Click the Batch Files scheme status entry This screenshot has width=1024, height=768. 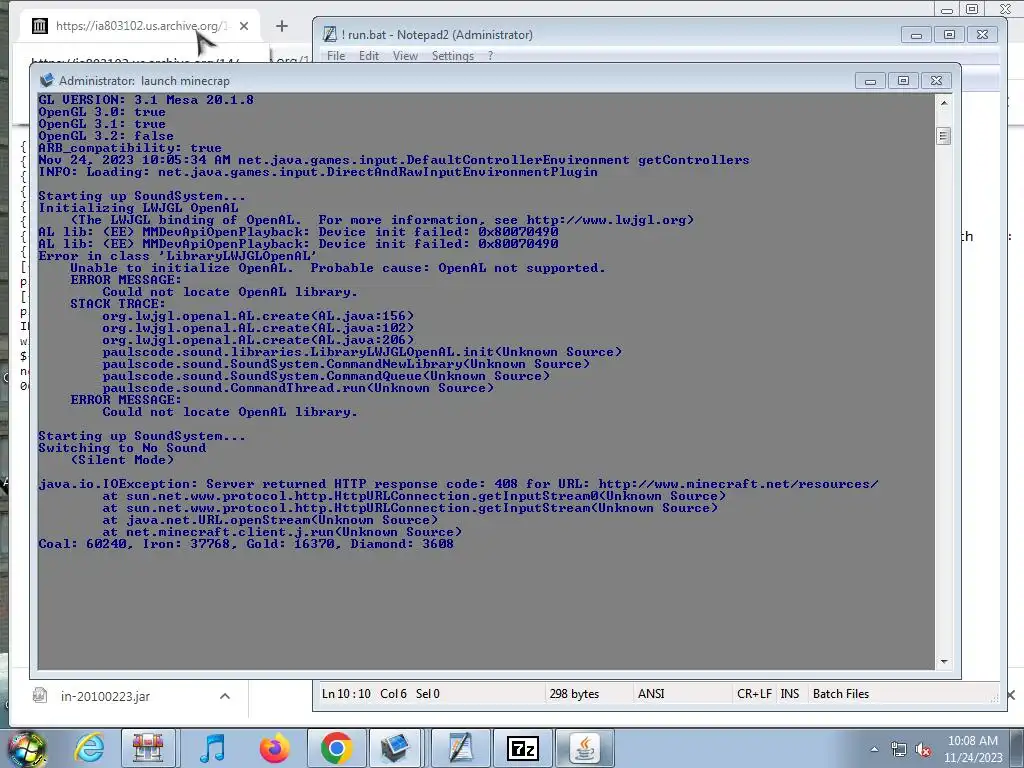point(841,694)
